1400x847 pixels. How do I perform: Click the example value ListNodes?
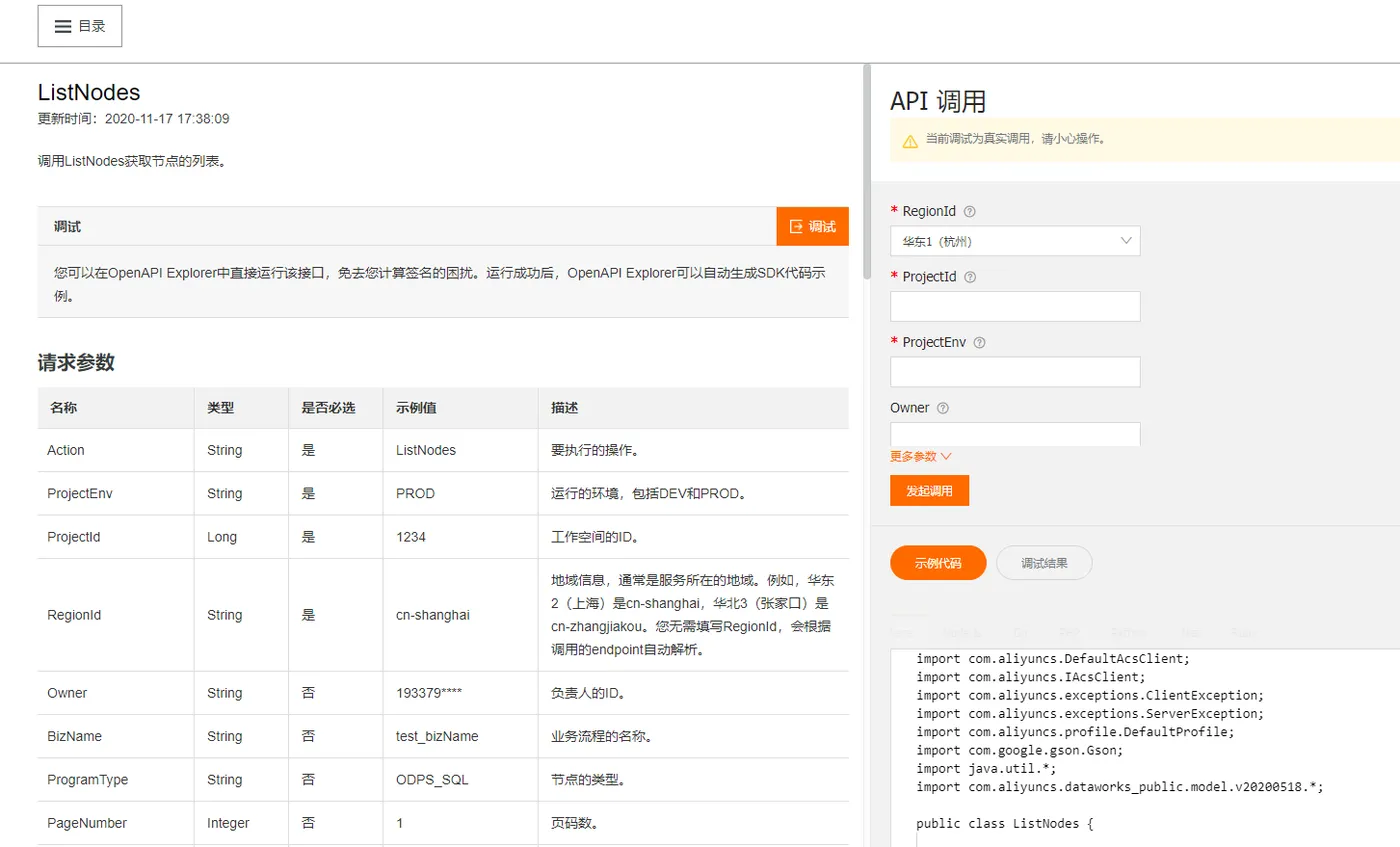[426, 450]
